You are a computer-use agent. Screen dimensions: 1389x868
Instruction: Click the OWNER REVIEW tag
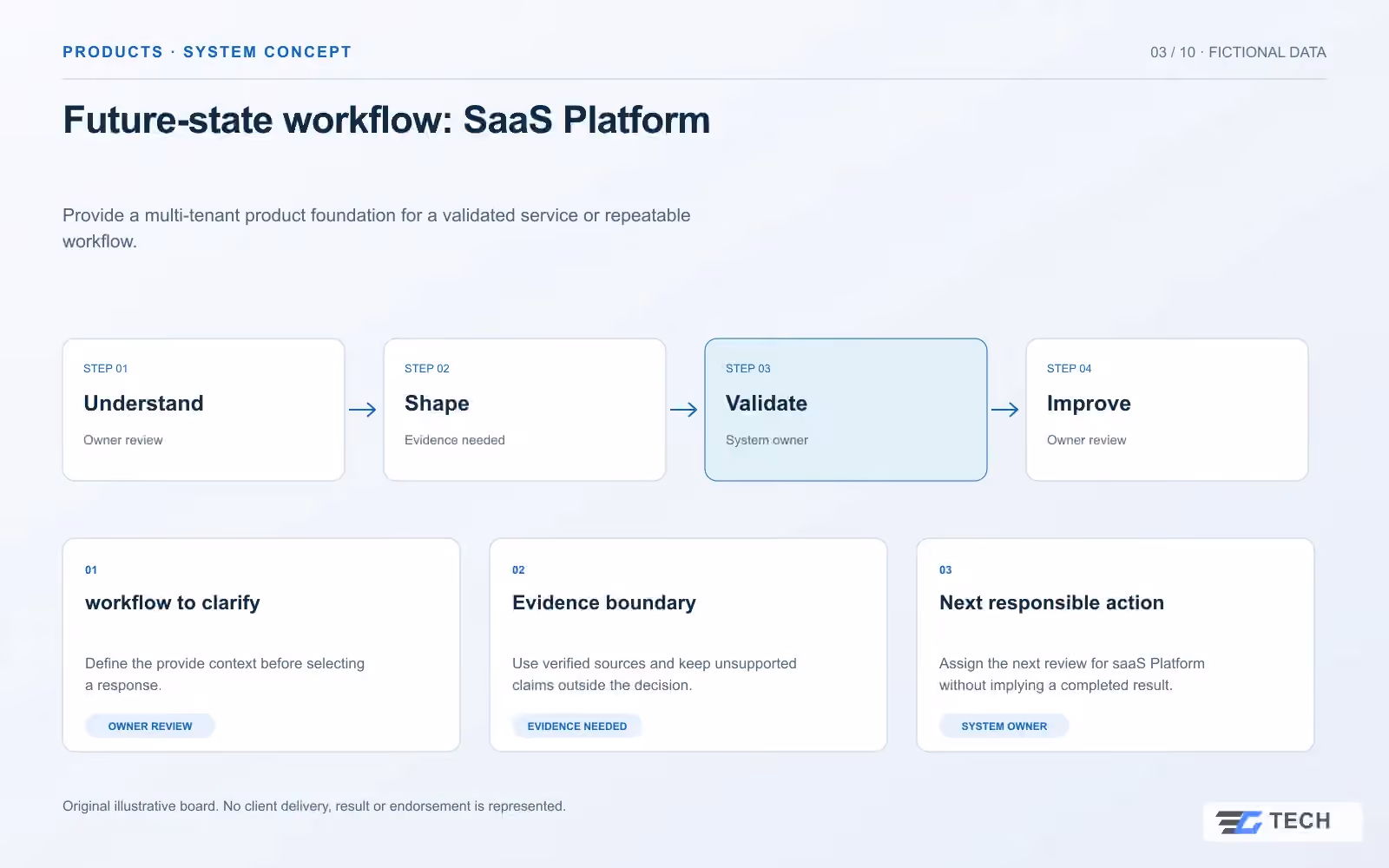[150, 726]
